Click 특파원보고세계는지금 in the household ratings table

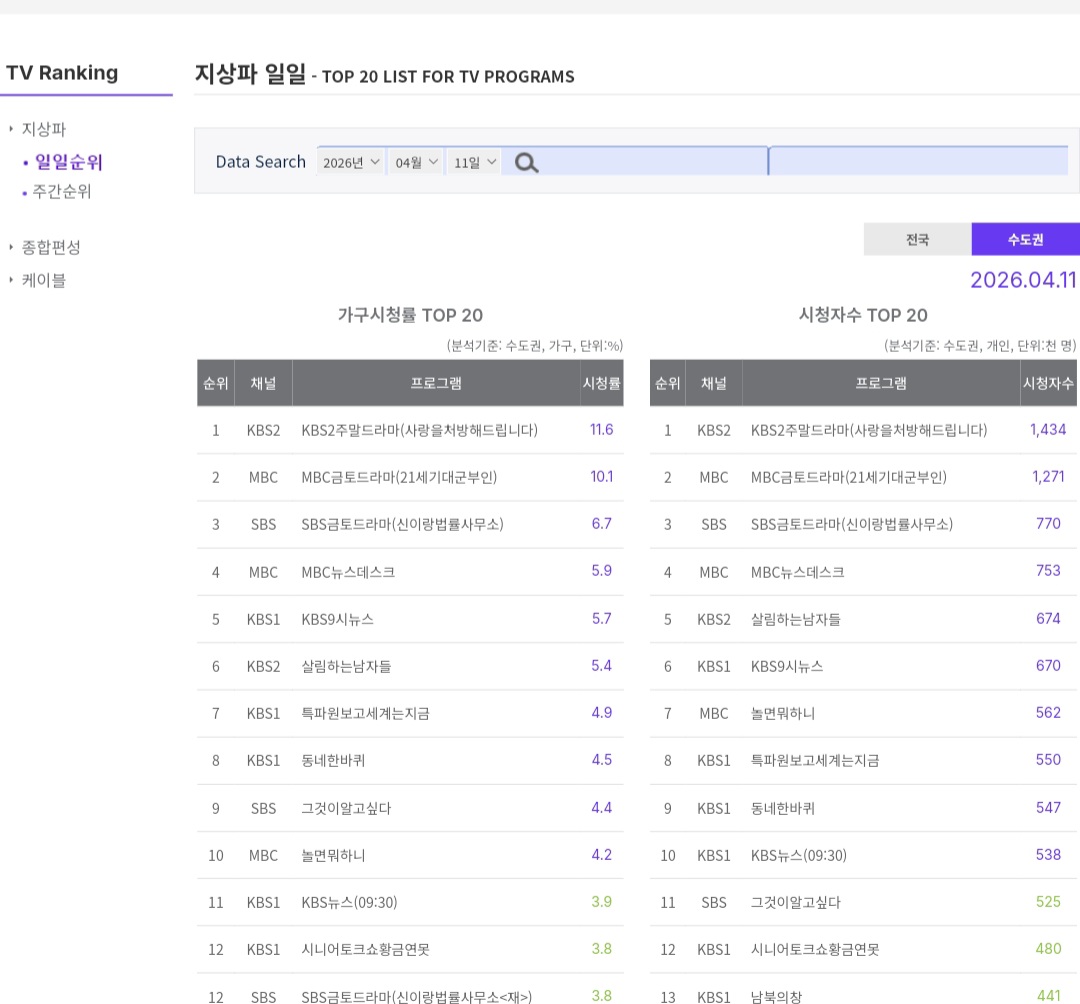365,713
